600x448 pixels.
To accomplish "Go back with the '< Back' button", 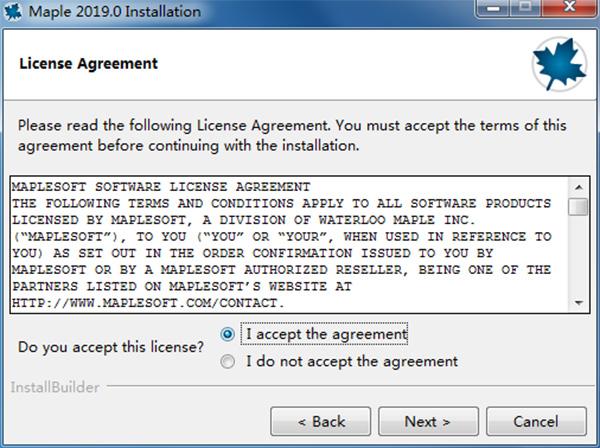I will (x=321, y=422).
